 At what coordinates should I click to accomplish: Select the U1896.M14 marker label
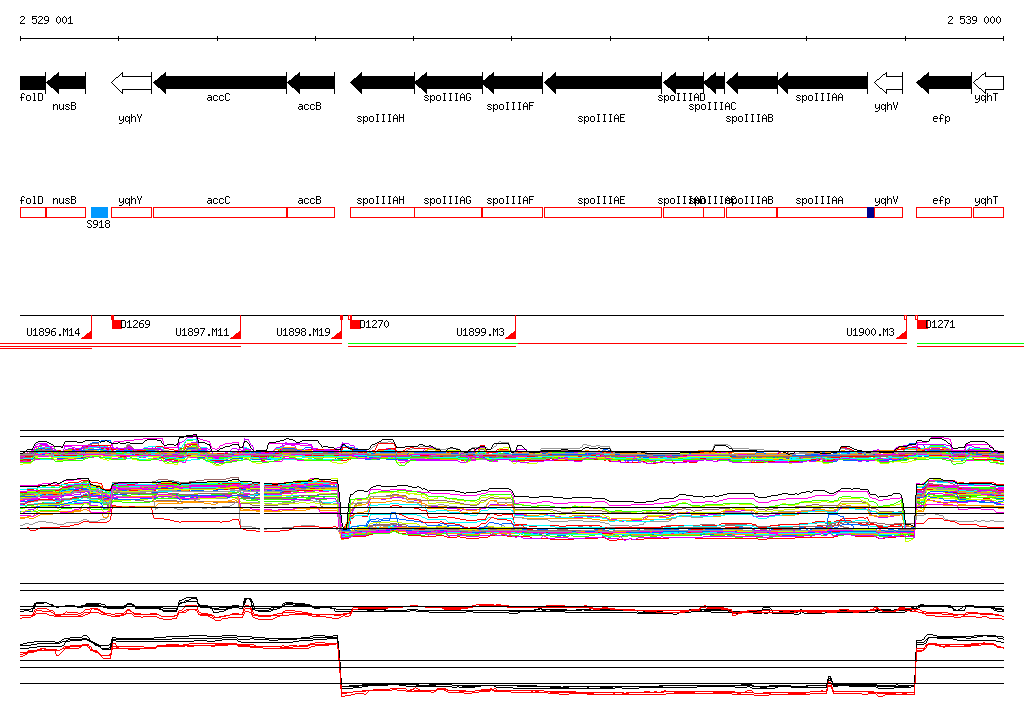click(x=54, y=333)
